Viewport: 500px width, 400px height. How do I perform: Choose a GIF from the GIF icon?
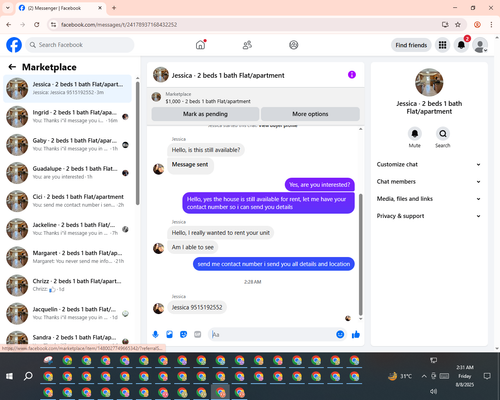click(198, 334)
